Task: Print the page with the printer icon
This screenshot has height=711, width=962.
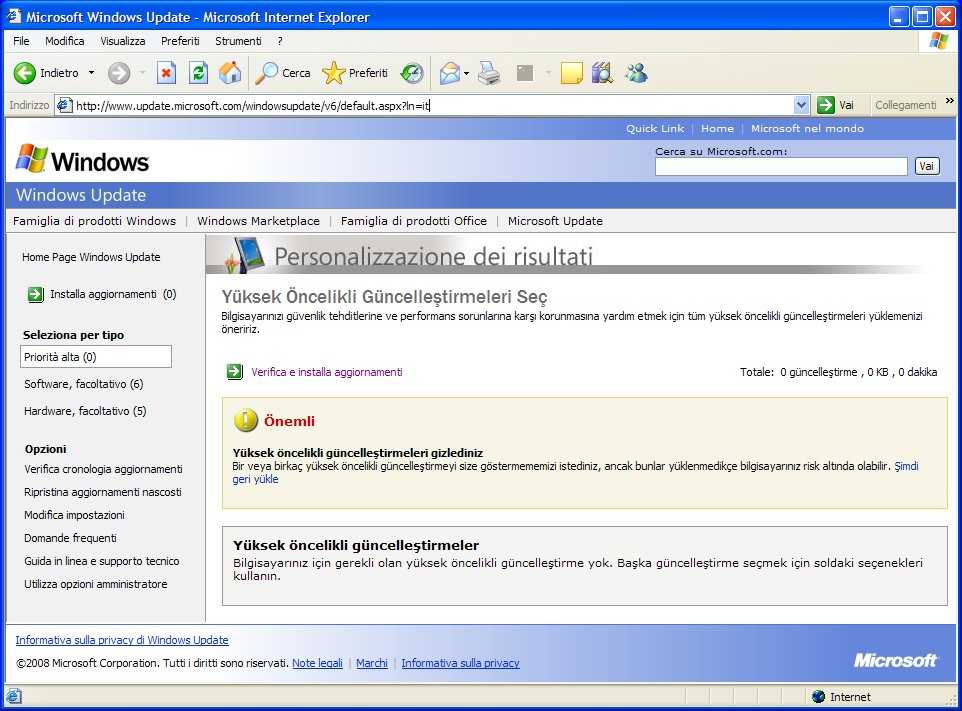Action: coord(489,73)
